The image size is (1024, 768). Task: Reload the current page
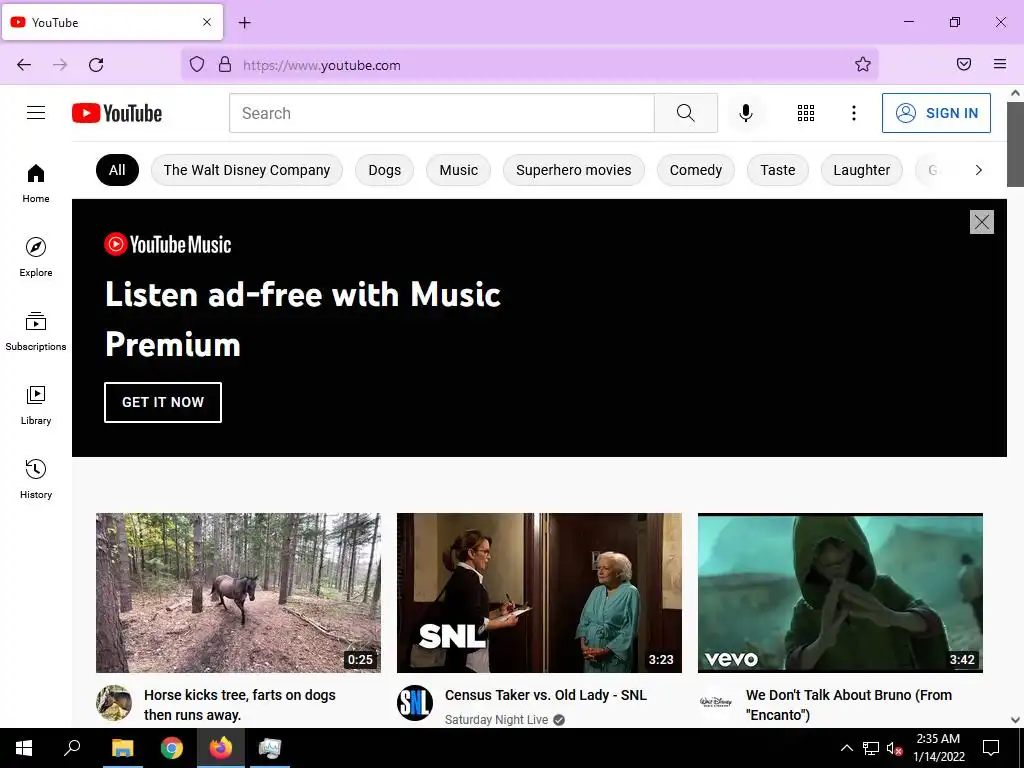(x=96, y=65)
